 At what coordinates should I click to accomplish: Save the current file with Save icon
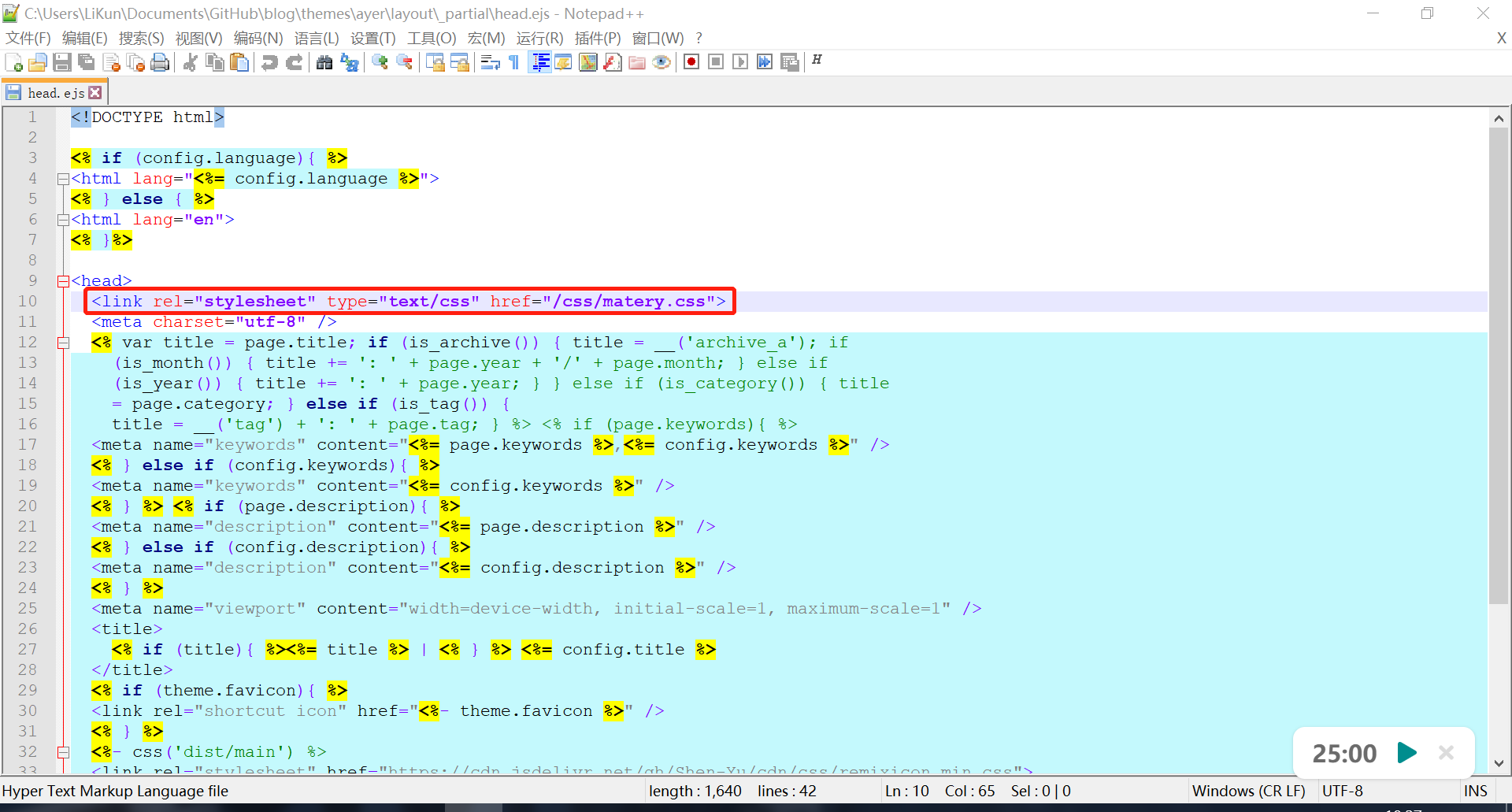[x=62, y=62]
